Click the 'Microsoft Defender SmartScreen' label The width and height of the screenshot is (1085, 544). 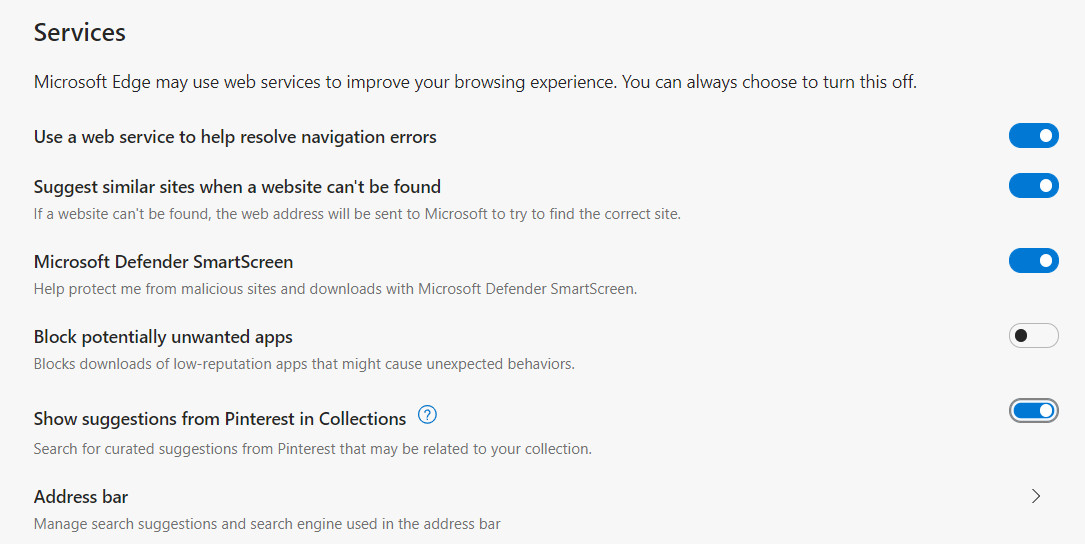click(163, 262)
